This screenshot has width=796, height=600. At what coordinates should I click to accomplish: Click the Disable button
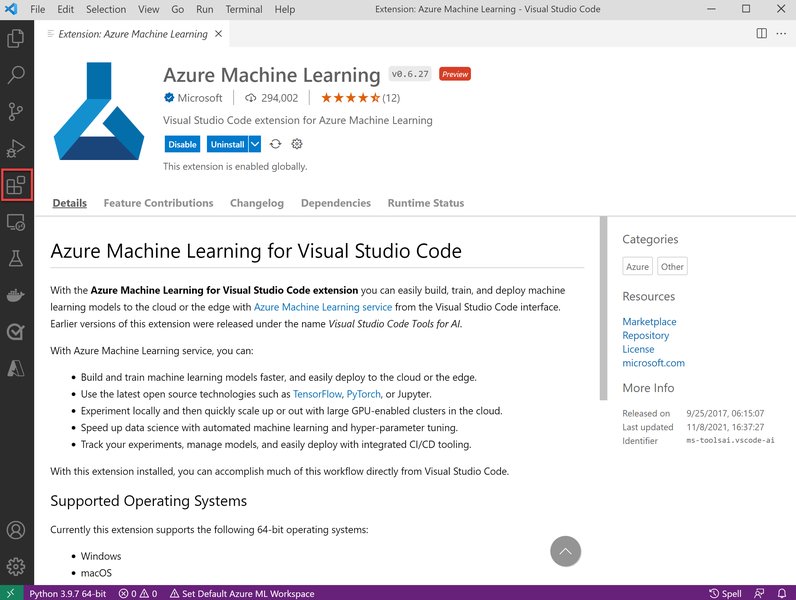tap(182, 144)
